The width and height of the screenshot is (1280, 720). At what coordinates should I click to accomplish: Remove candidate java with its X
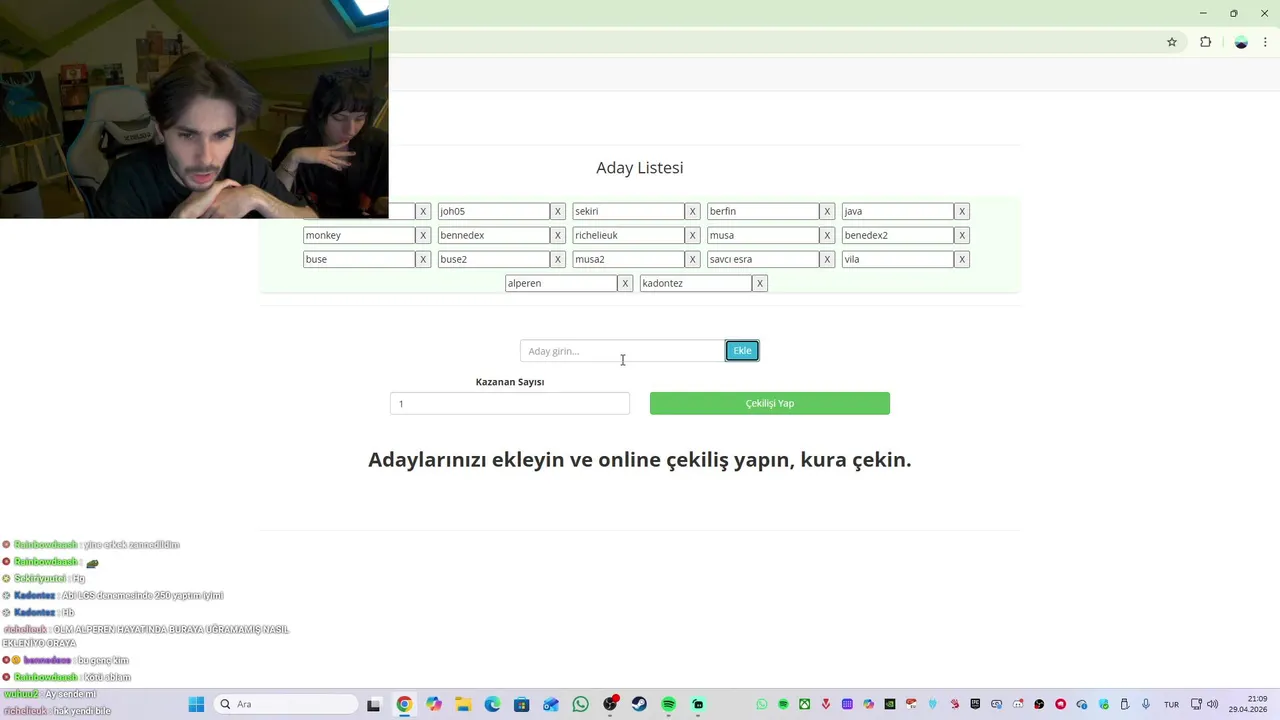pos(962,211)
